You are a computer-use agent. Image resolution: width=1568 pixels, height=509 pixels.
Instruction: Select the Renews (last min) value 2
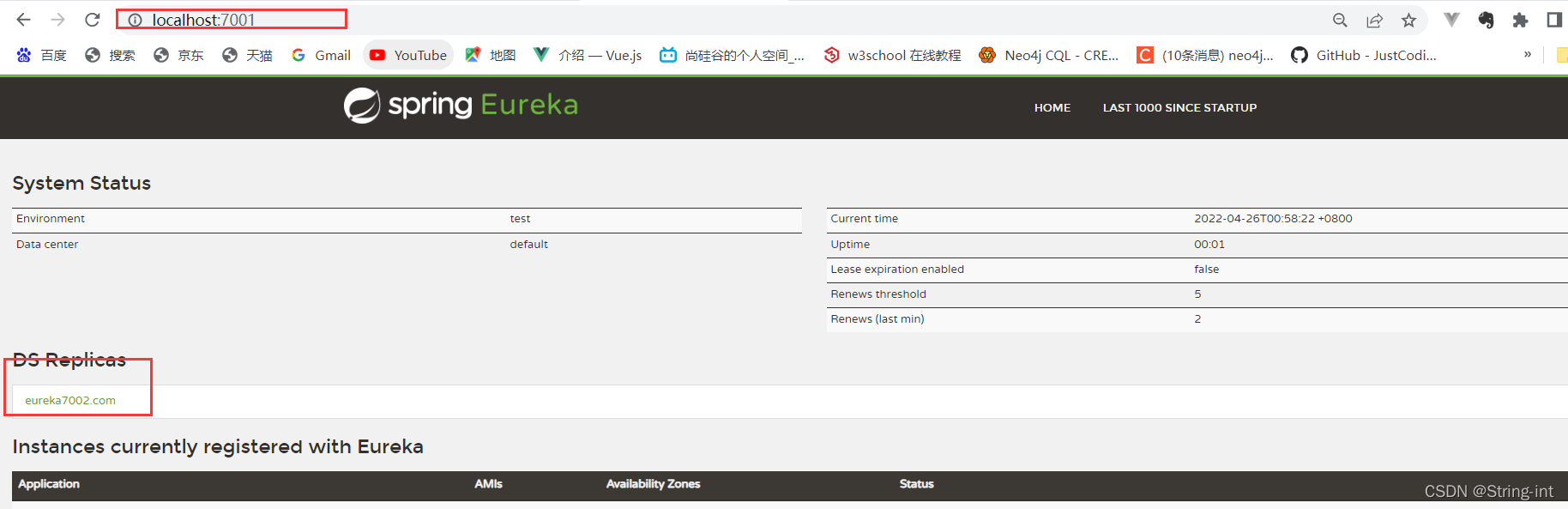coord(1197,319)
